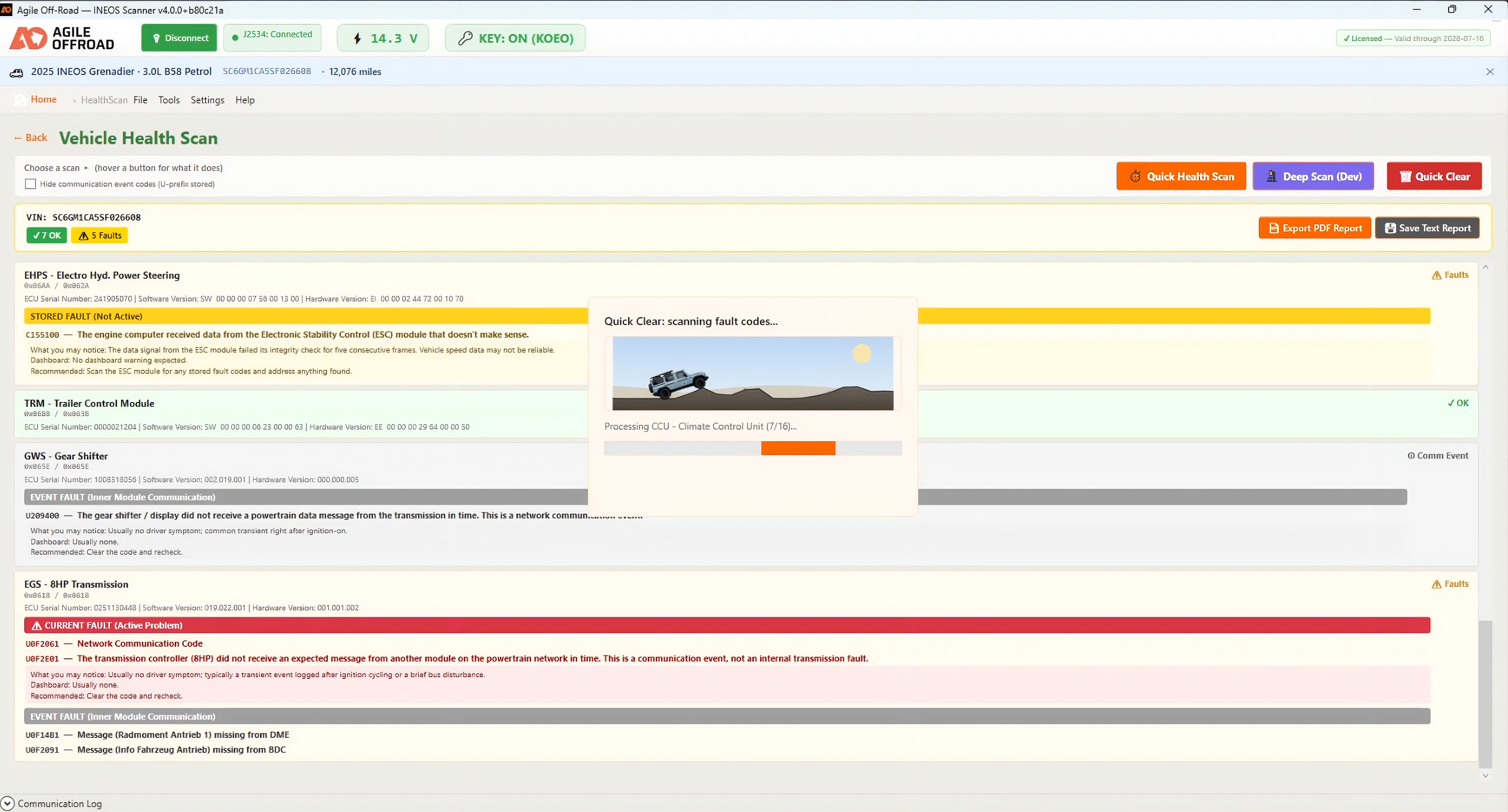Open the Settings menu
The height and width of the screenshot is (812, 1508).
tap(207, 100)
